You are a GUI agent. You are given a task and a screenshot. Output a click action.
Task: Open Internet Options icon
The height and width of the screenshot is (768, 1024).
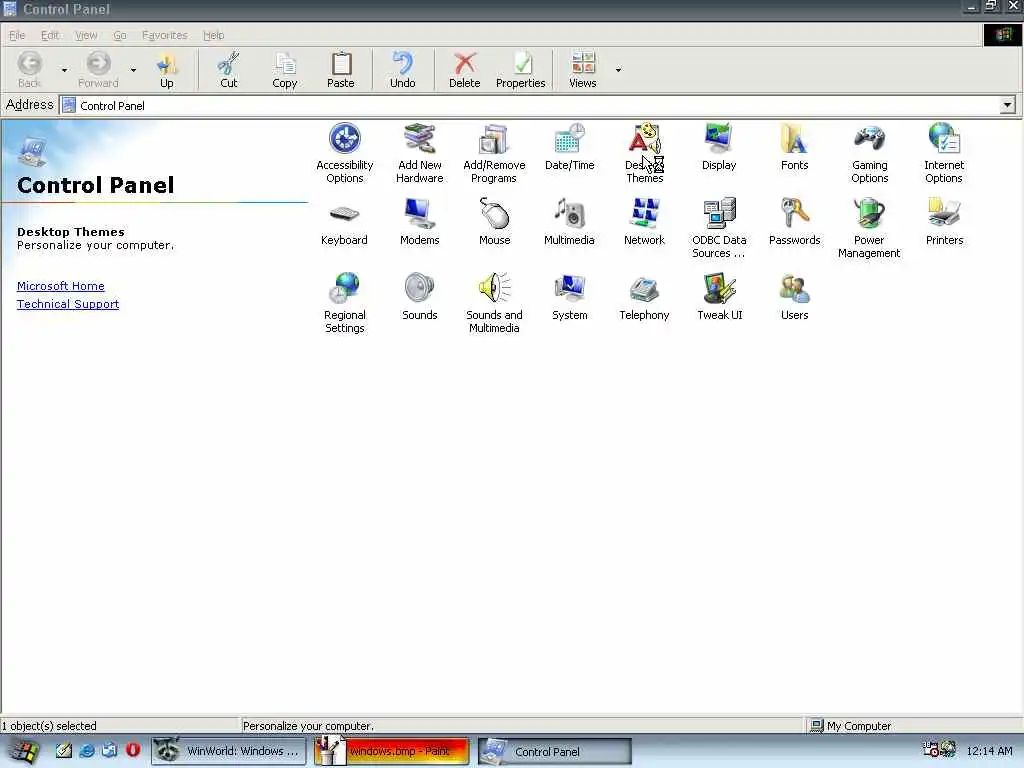944,153
